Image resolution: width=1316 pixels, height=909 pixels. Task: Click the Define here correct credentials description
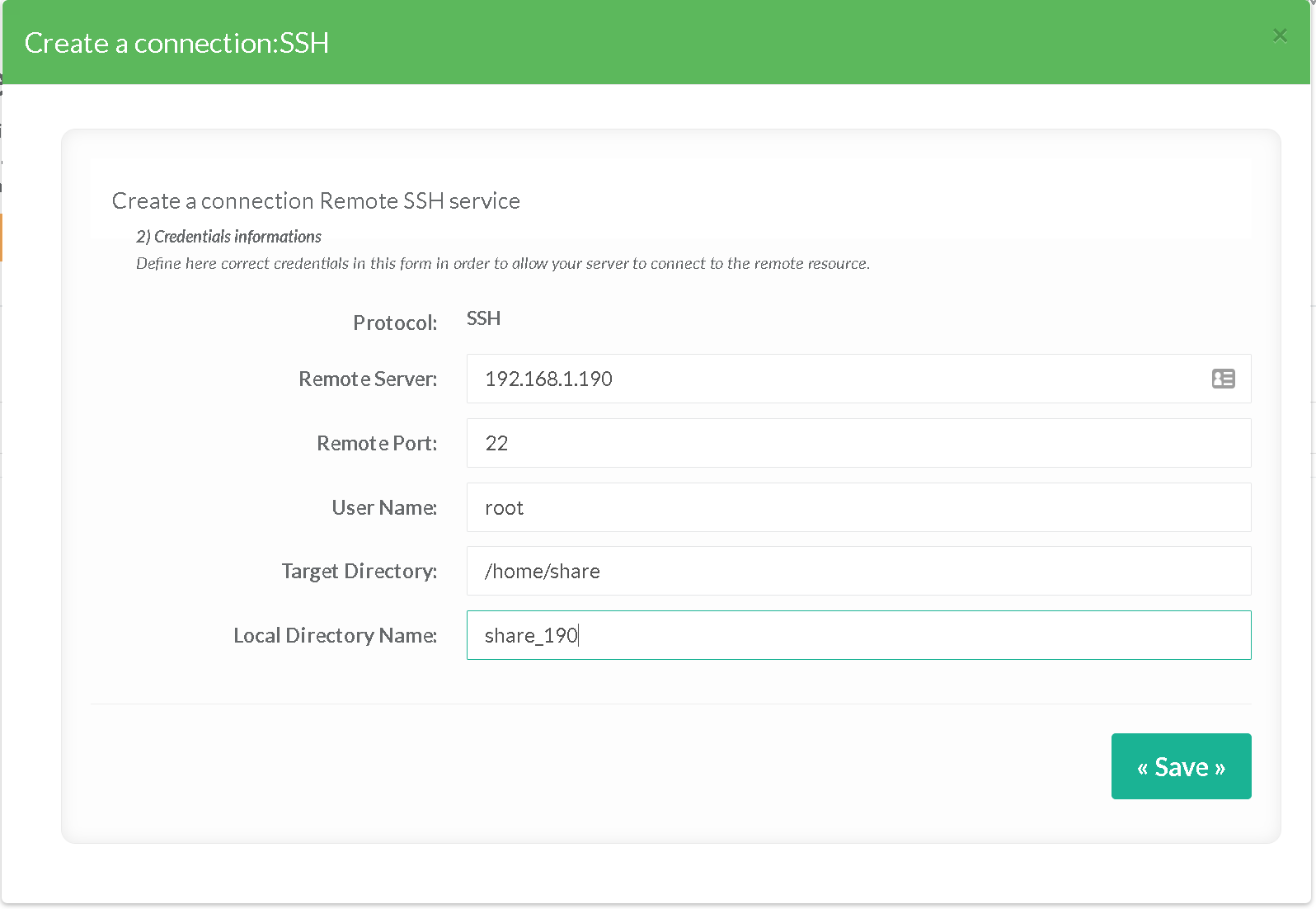pyautogui.click(x=502, y=263)
